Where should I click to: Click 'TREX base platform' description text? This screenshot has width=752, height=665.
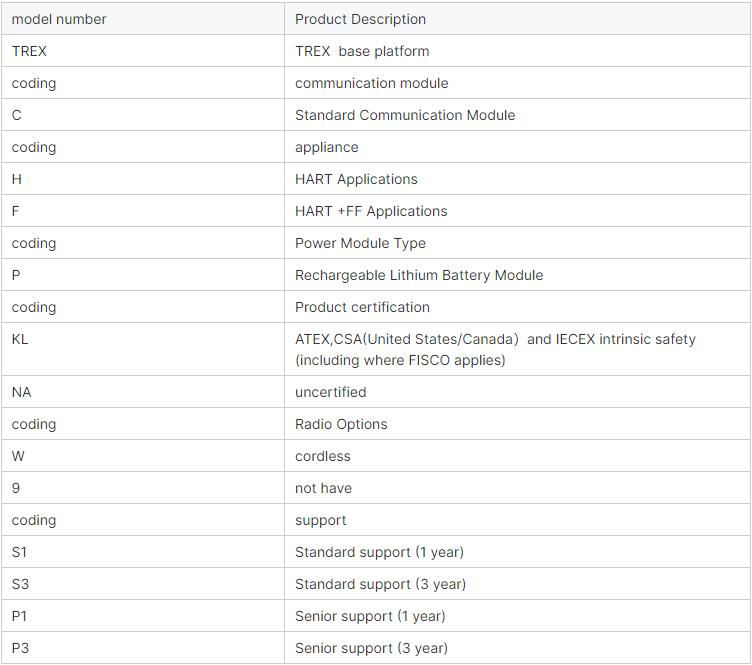coord(362,51)
